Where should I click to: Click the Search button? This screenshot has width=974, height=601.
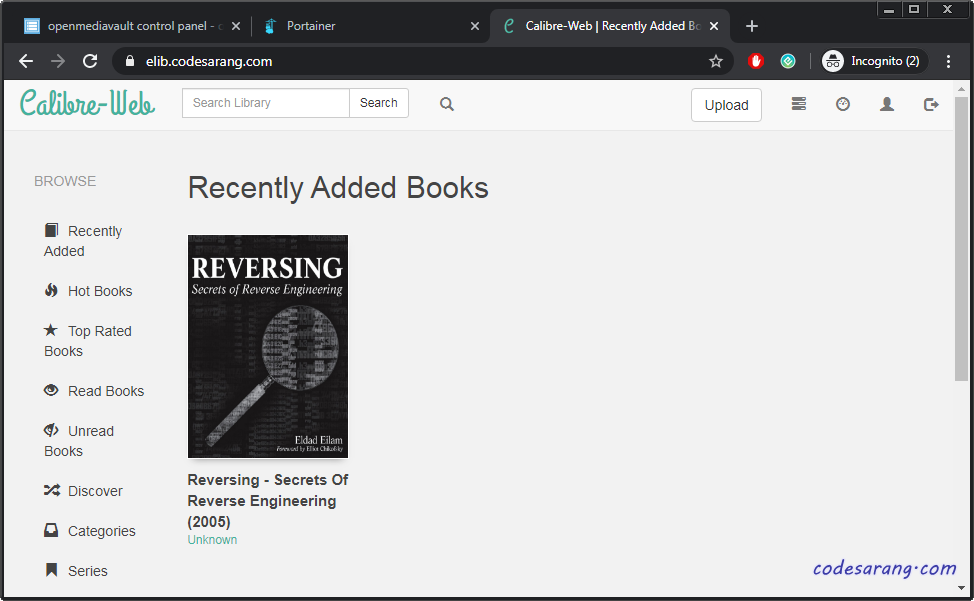[378, 103]
